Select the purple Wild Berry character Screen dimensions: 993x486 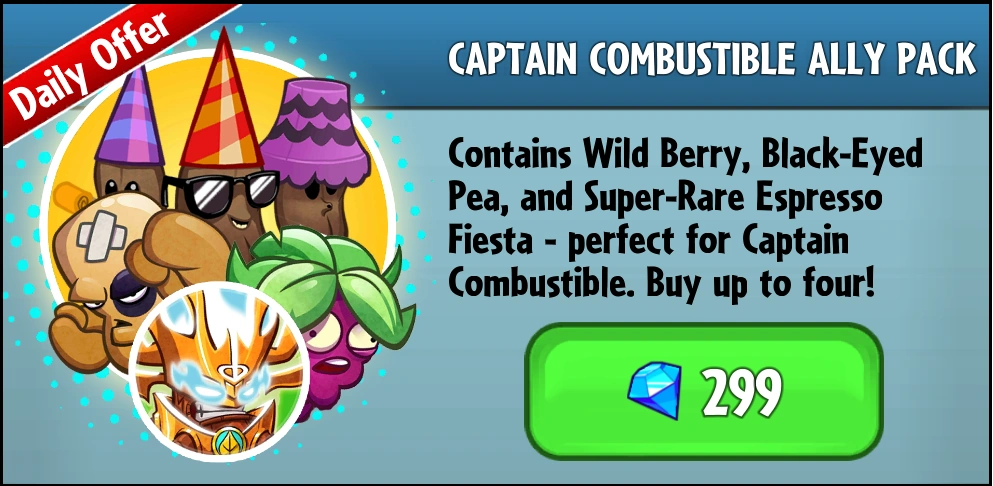pos(323,317)
